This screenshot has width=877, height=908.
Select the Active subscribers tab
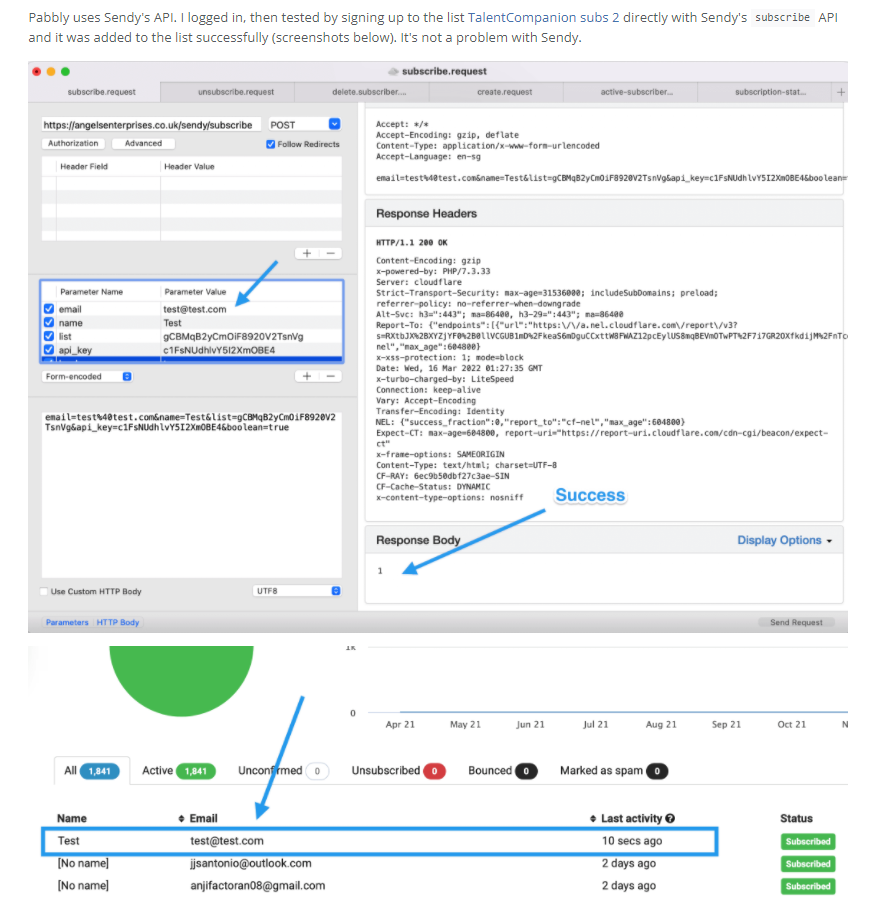[178, 771]
